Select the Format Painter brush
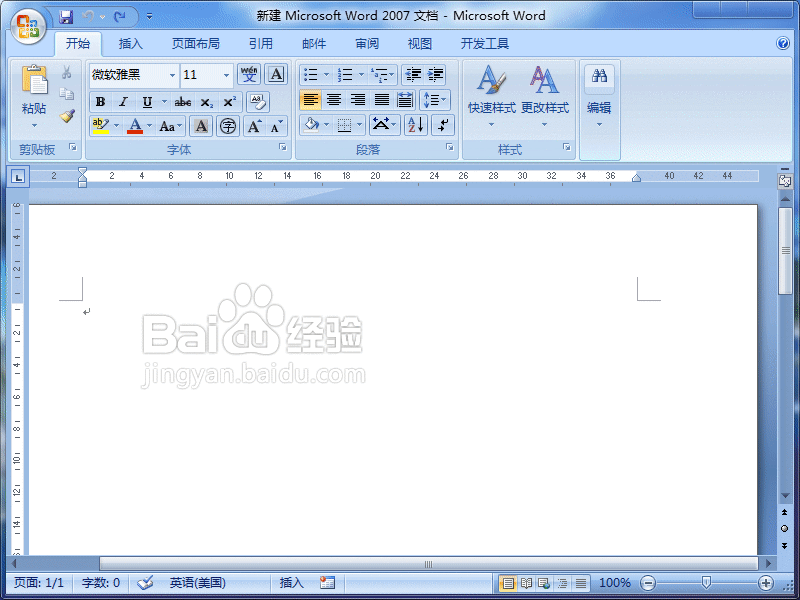Image resolution: width=800 pixels, height=600 pixels. [67, 116]
